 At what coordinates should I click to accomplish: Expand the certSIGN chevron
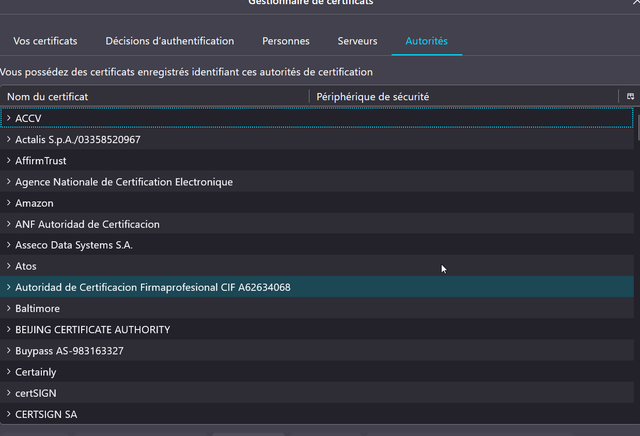click(9, 393)
